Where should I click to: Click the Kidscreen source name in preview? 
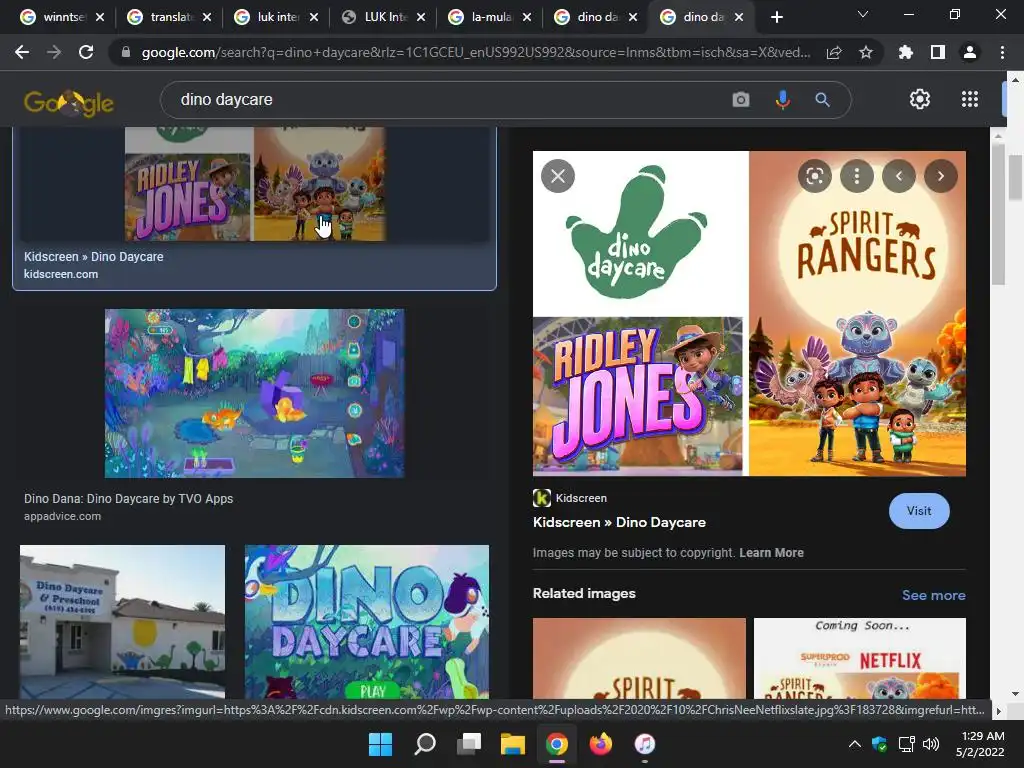[581, 498]
